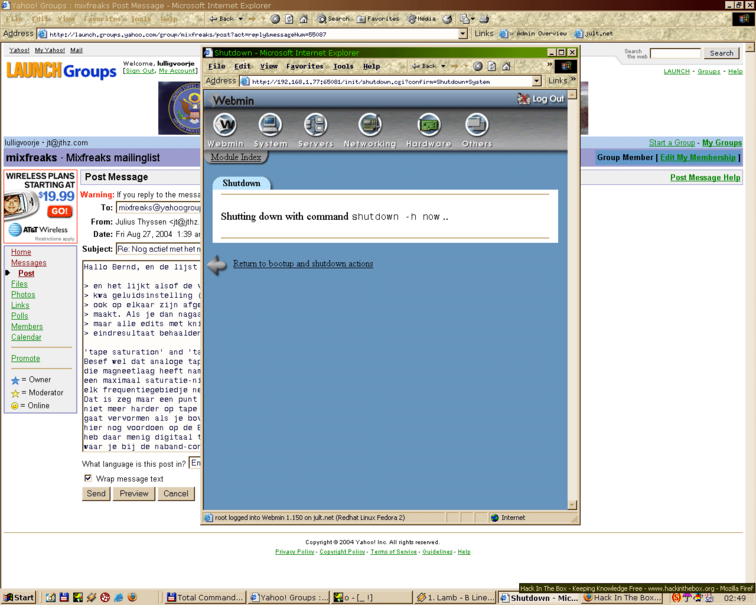The height and width of the screenshot is (605, 756).
Task: Click Refresh icon in Yahoo Groups window toolbar
Action: [289, 19]
